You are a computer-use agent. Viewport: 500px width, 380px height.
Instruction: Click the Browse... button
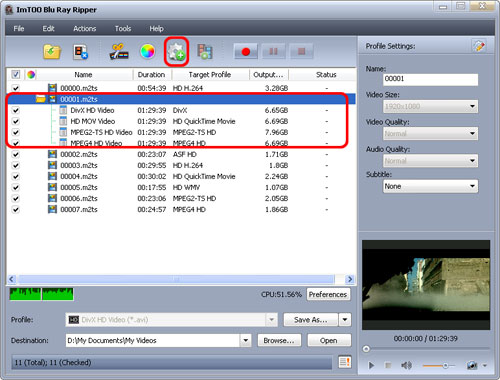tap(279, 340)
